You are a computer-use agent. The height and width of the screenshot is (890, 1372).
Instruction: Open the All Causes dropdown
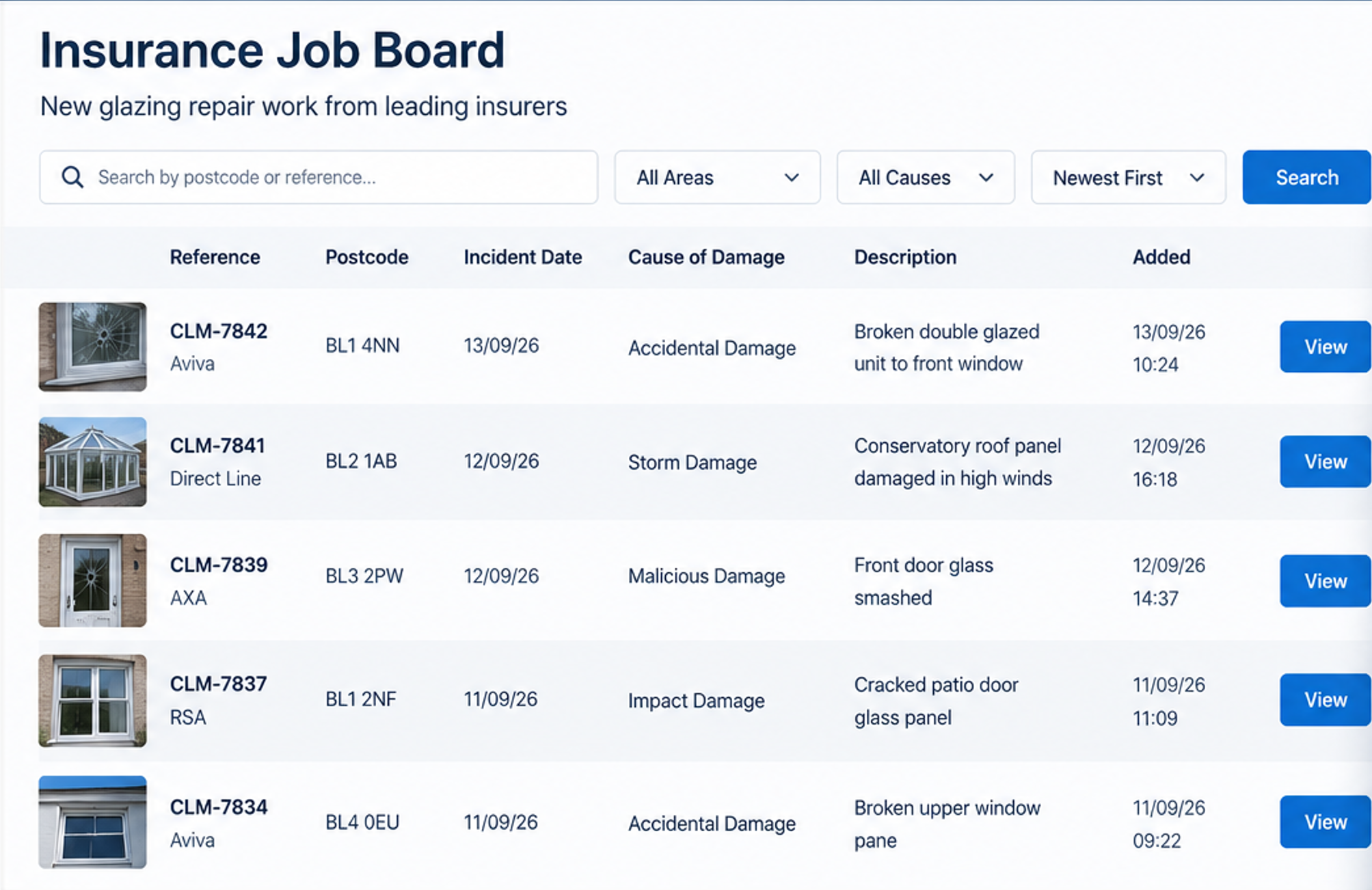click(x=926, y=178)
